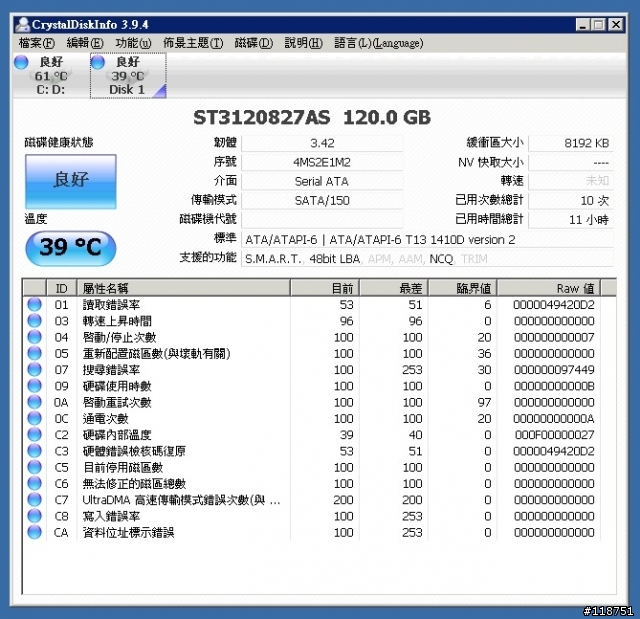This screenshot has height=619, width=640.
Task: Click the empty 磁碟機代號 drive letter field
Action: point(322,220)
